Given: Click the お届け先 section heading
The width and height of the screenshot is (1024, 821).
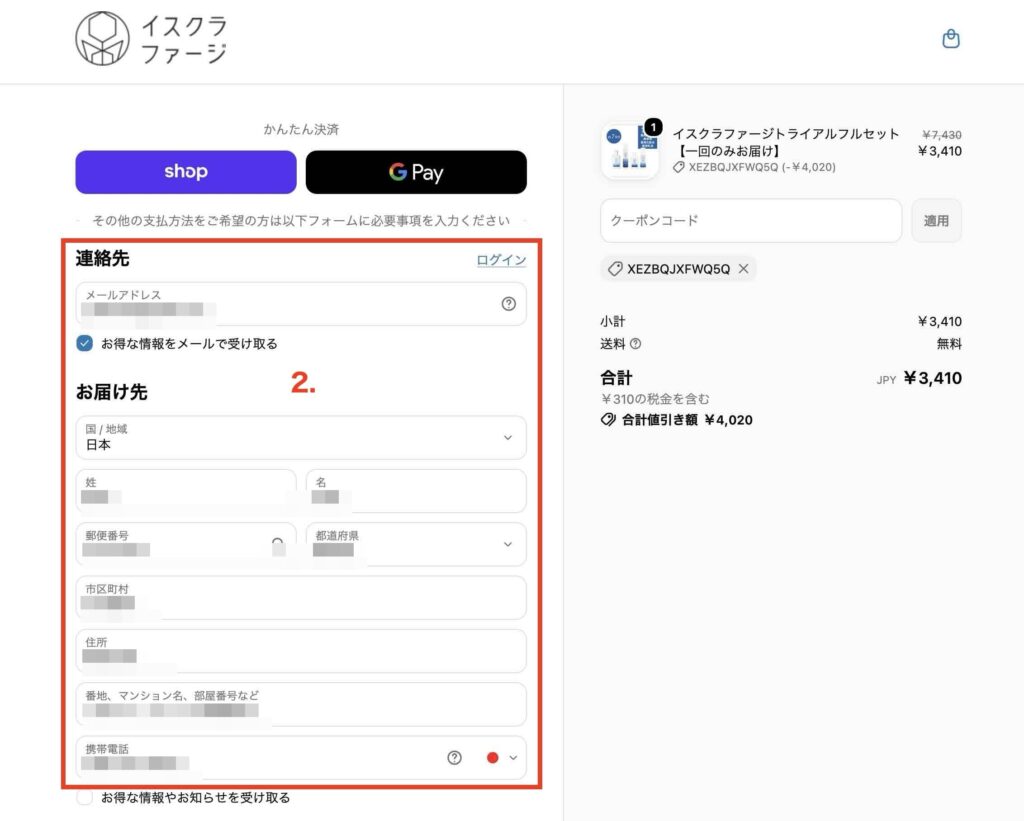Looking at the screenshot, I should tap(112, 392).
